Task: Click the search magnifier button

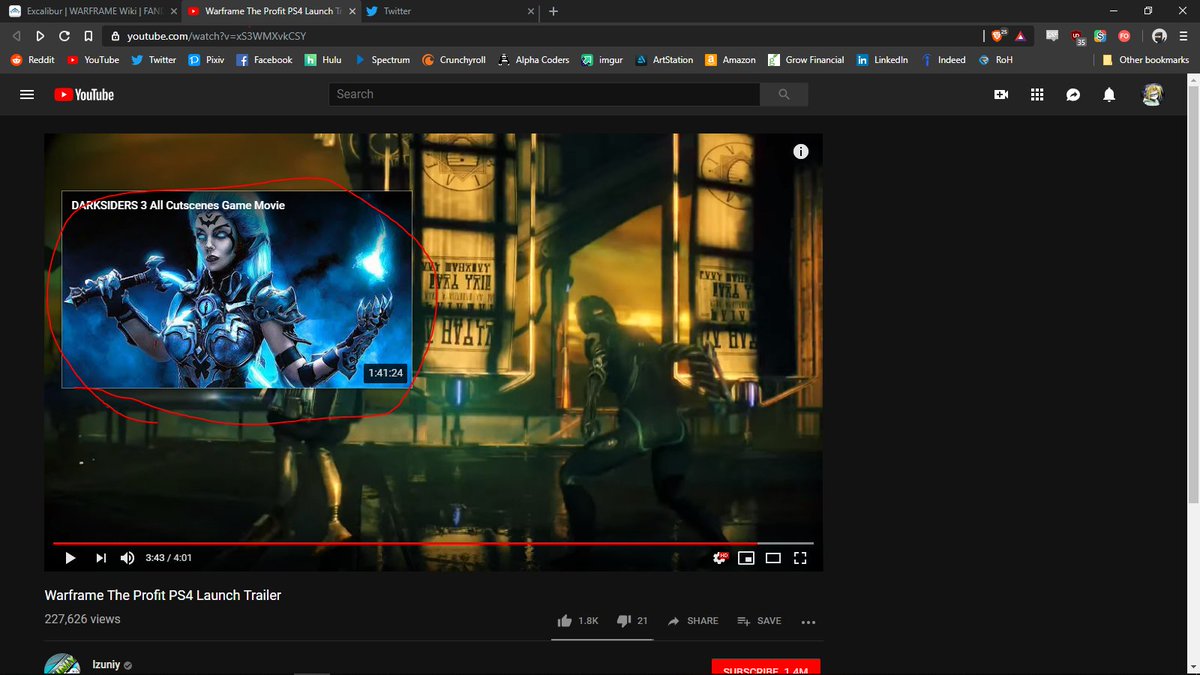Action: 784,94
